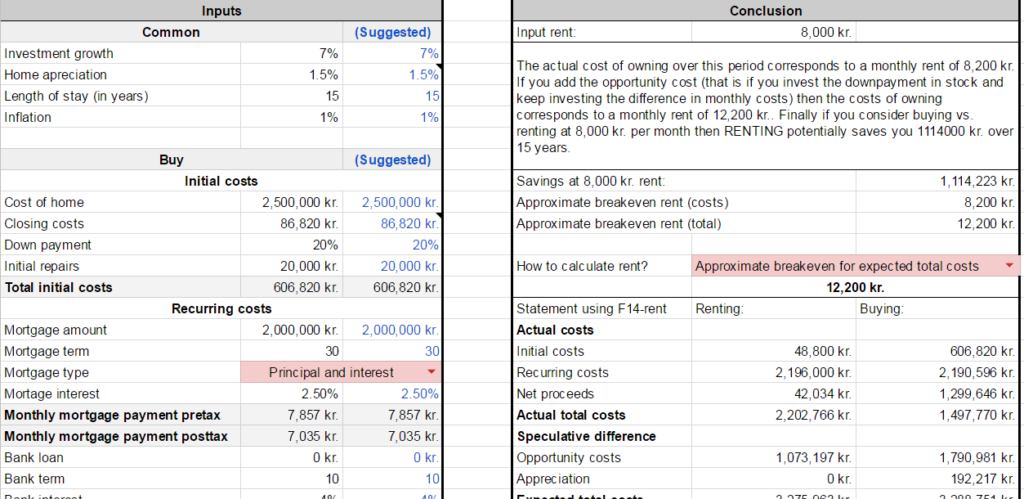
Task: Select the suggested Mortgage amount value
Action: point(392,330)
